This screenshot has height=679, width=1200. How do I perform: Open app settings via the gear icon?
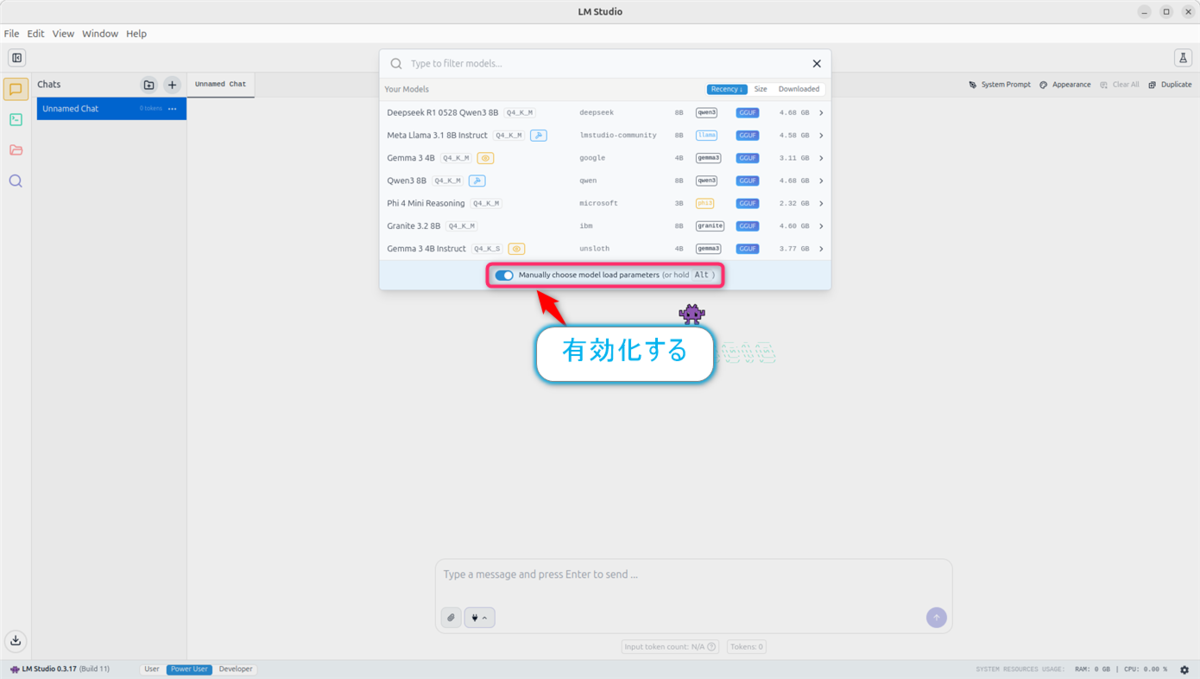tap(1184, 669)
